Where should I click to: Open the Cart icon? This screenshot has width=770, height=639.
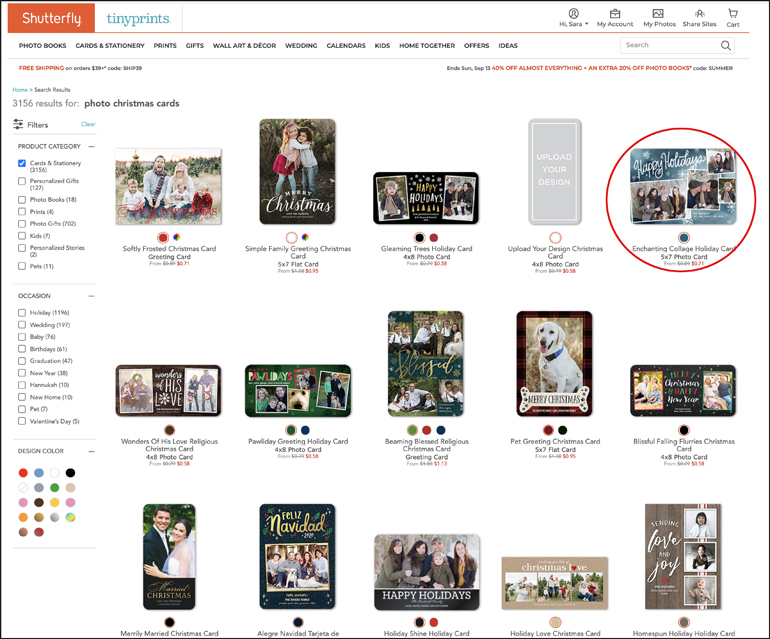pyautogui.click(x=733, y=14)
